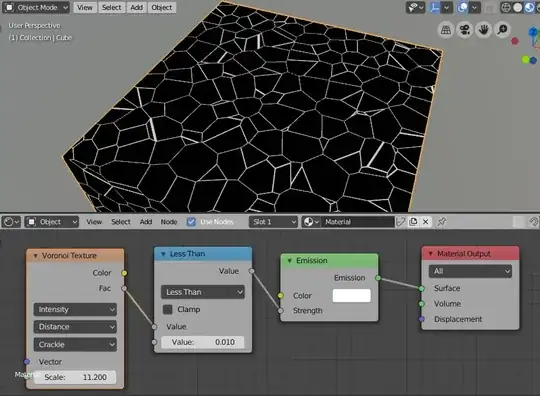540x396 pixels.
Task: Toggle X-ray mode button
Action: (489, 8)
